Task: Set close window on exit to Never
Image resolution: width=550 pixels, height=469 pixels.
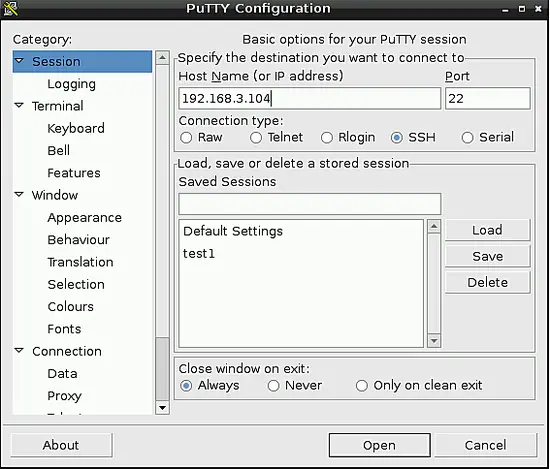Action: click(274, 386)
